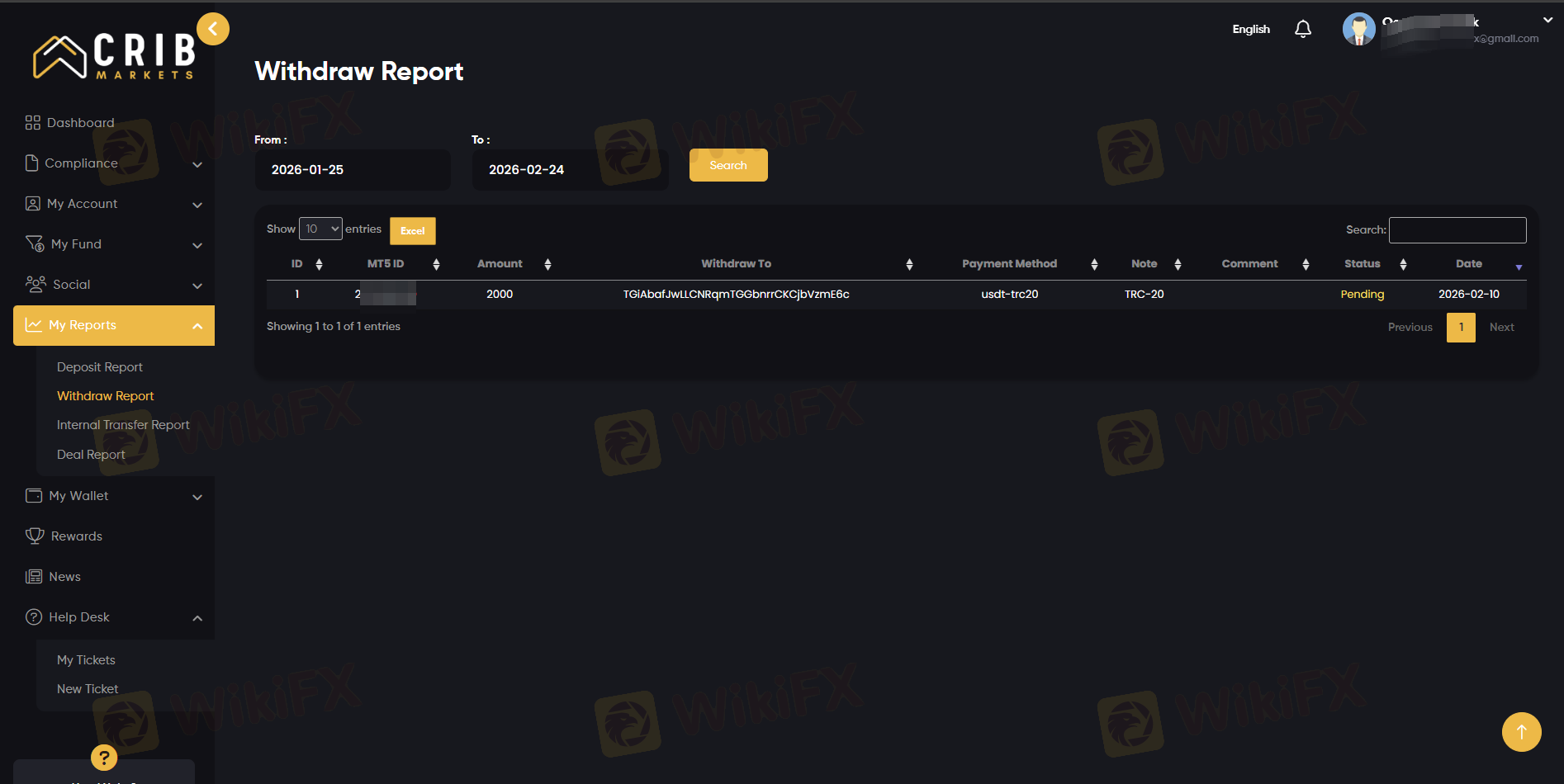
Task: Expand the My Wallet menu chevron
Action: pyautogui.click(x=197, y=497)
